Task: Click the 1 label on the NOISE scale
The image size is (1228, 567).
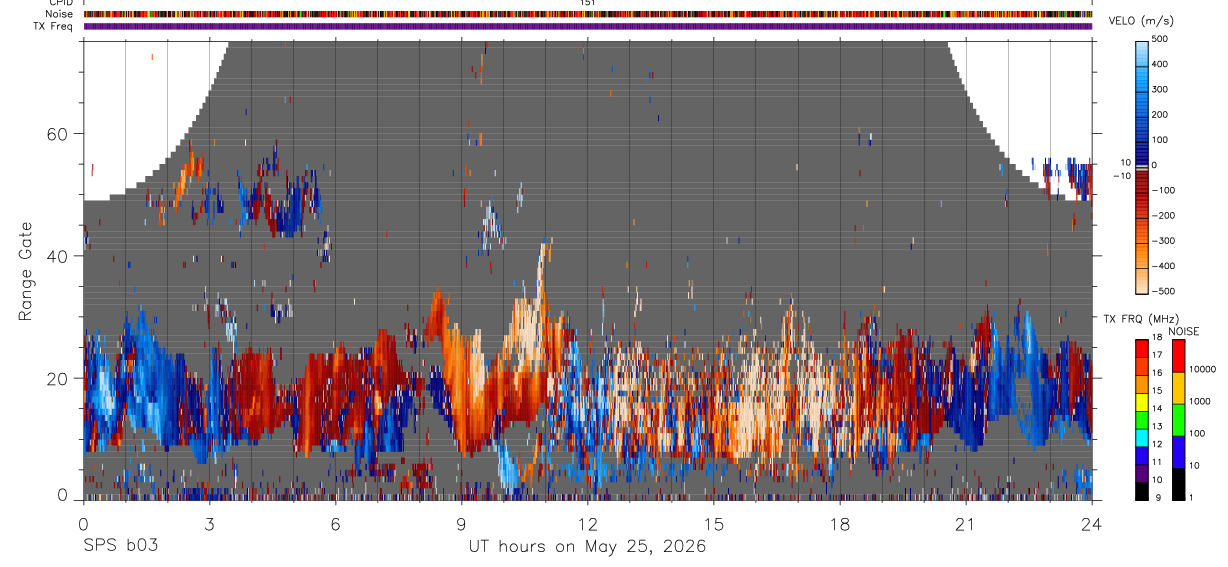Action: click(1191, 497)
